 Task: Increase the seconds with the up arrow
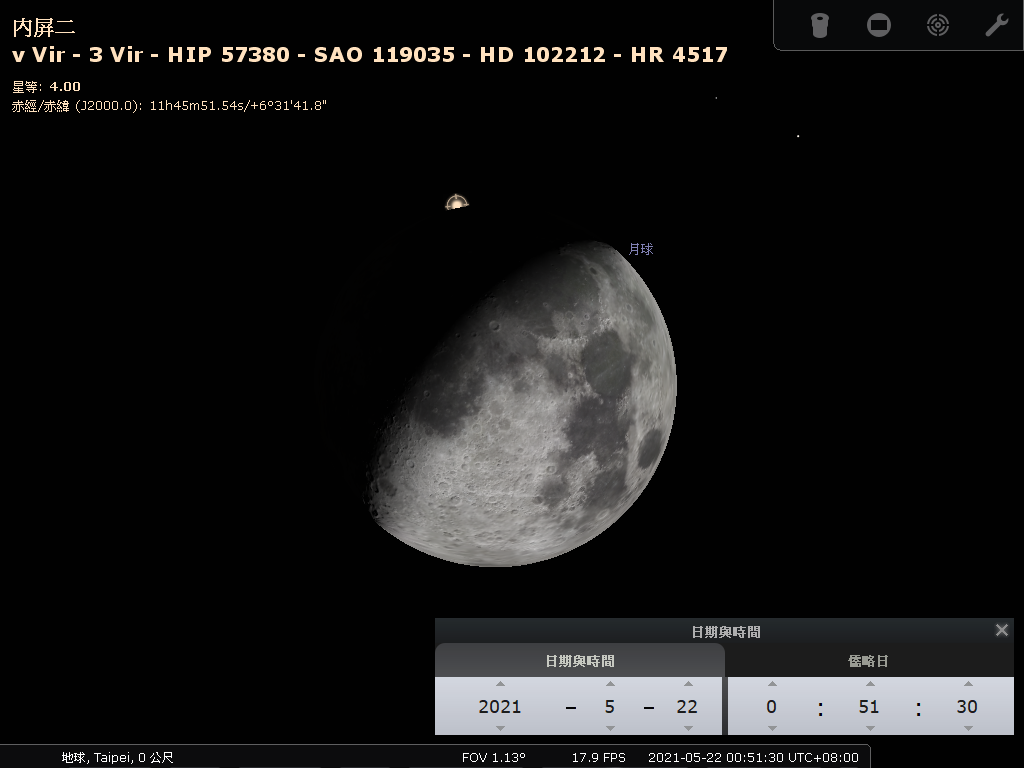967,685
